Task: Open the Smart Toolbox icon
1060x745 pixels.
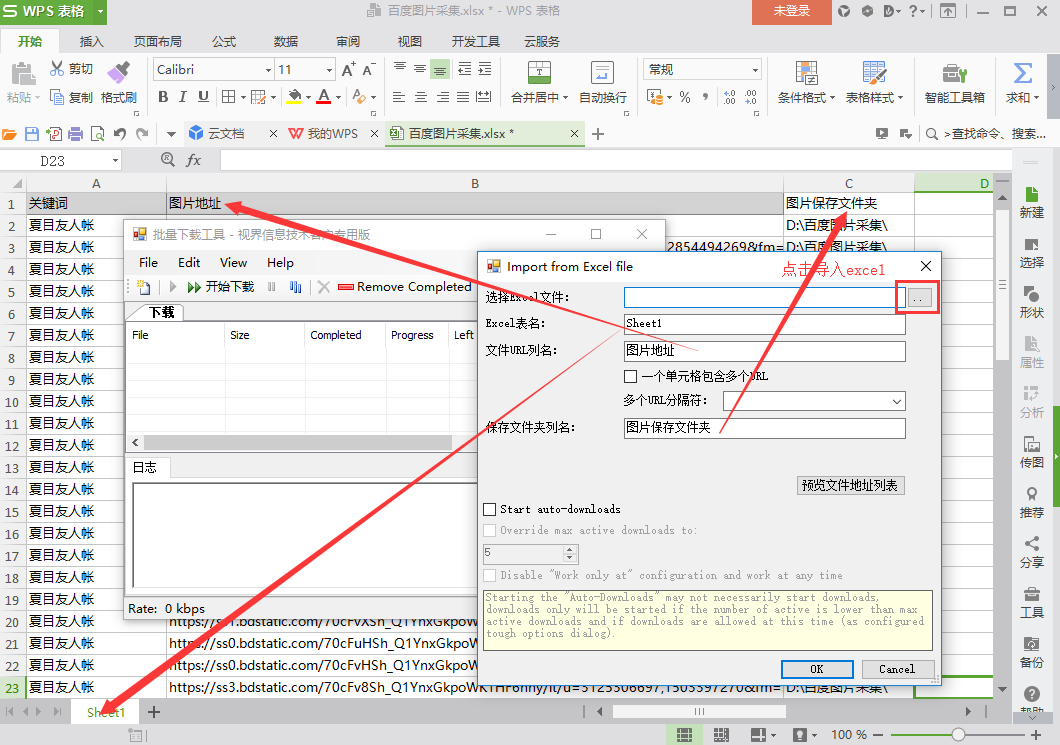Action: click(955, 72)
